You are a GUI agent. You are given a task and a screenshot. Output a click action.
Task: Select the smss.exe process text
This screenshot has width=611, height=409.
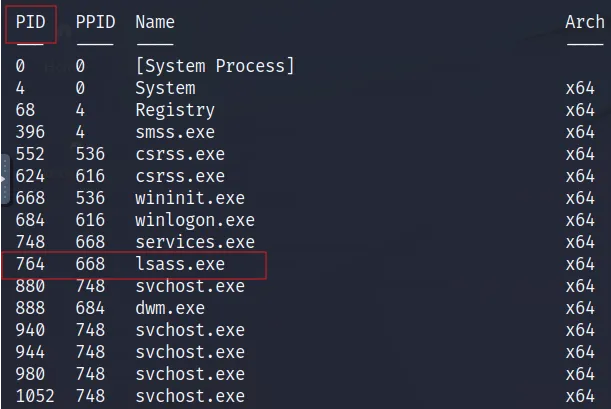pos(175,132)
